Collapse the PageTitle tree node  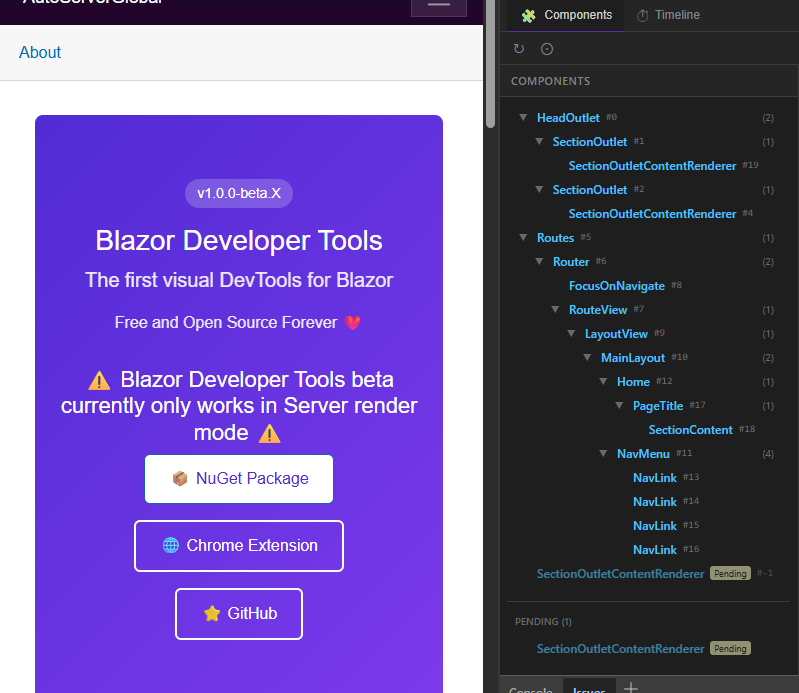(619, 405)
